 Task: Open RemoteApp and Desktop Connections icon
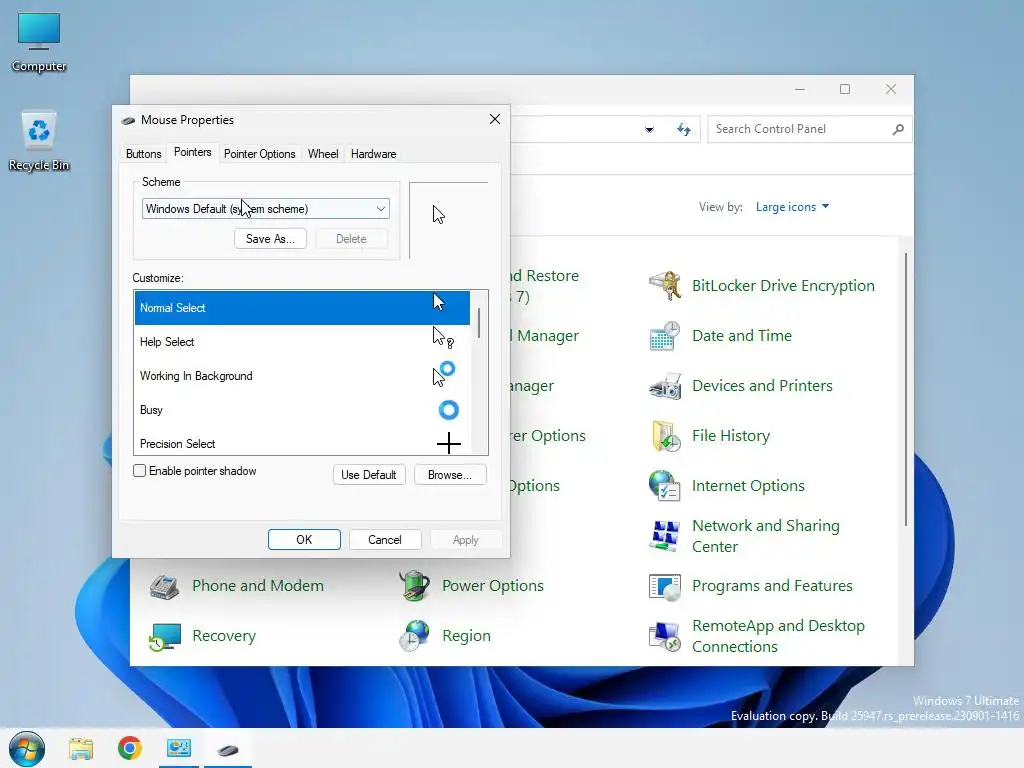665,636
